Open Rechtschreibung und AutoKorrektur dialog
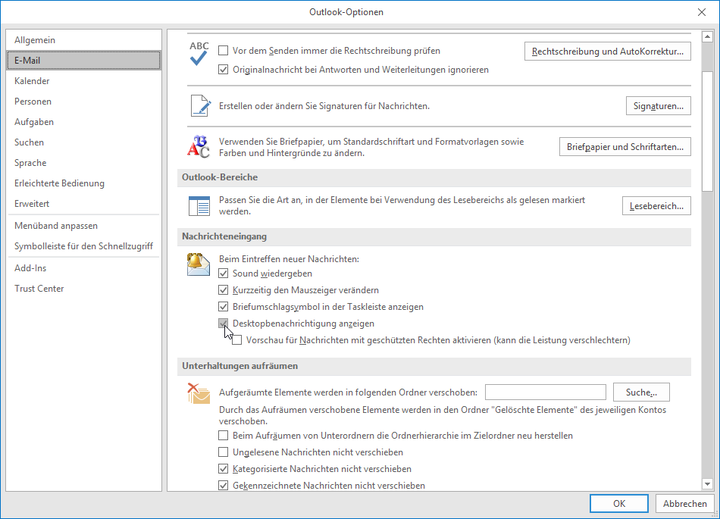The height and width of the screenshot is (519, 720). click(608, 51)
